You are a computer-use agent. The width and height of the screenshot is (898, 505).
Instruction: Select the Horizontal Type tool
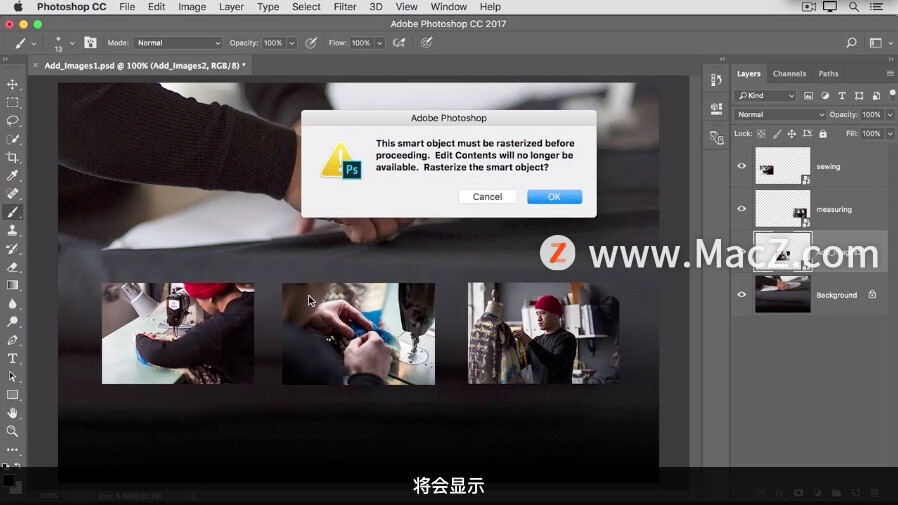[12, 358]
